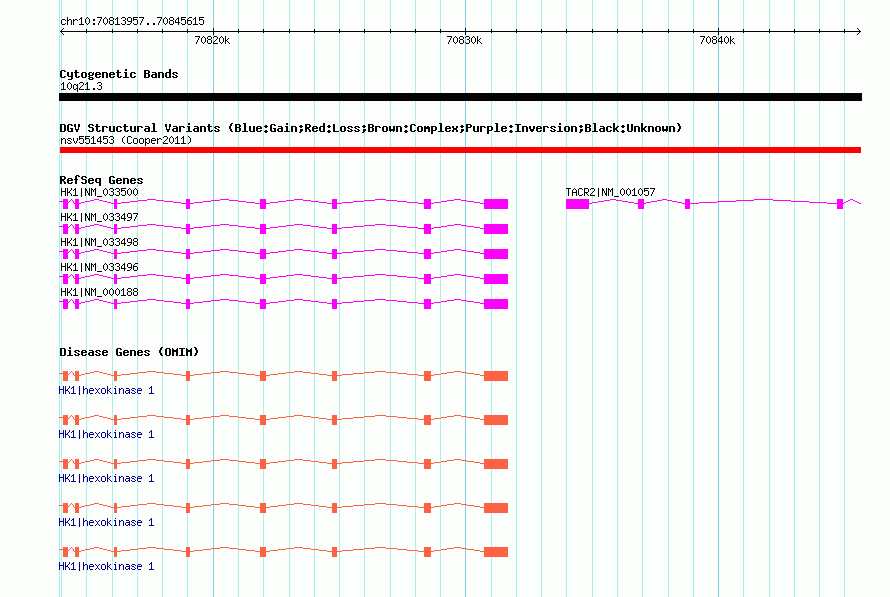890x597 pixels.
Task: Open the fifth HK1|hexokinase 1 OMIM link
Action: click(x=106, y=566)
